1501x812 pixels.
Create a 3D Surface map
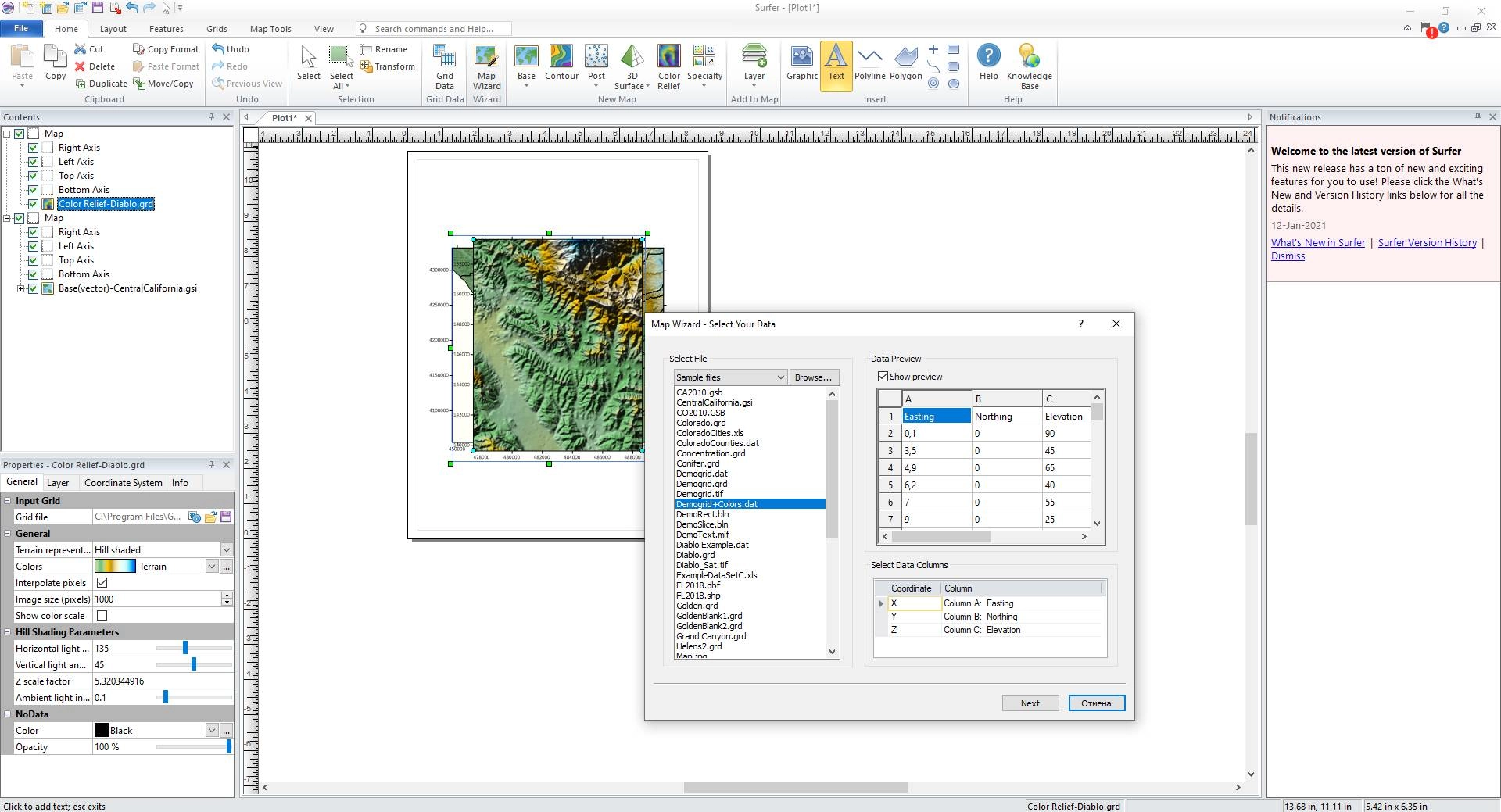coord(632,66)
